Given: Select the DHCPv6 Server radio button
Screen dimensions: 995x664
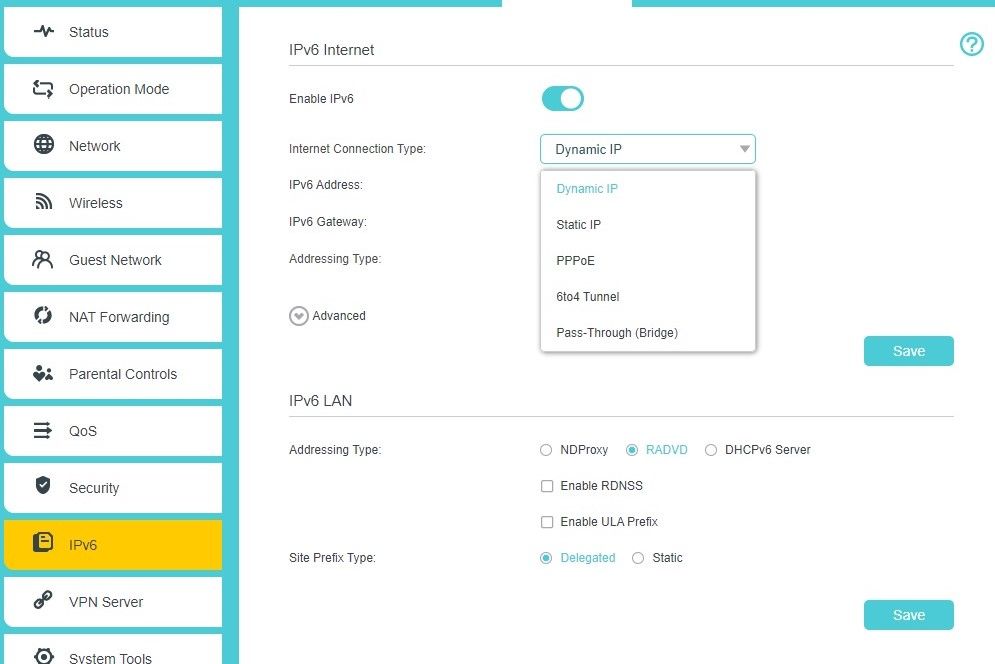Looking at the screenshot, I should click(711, 450).
